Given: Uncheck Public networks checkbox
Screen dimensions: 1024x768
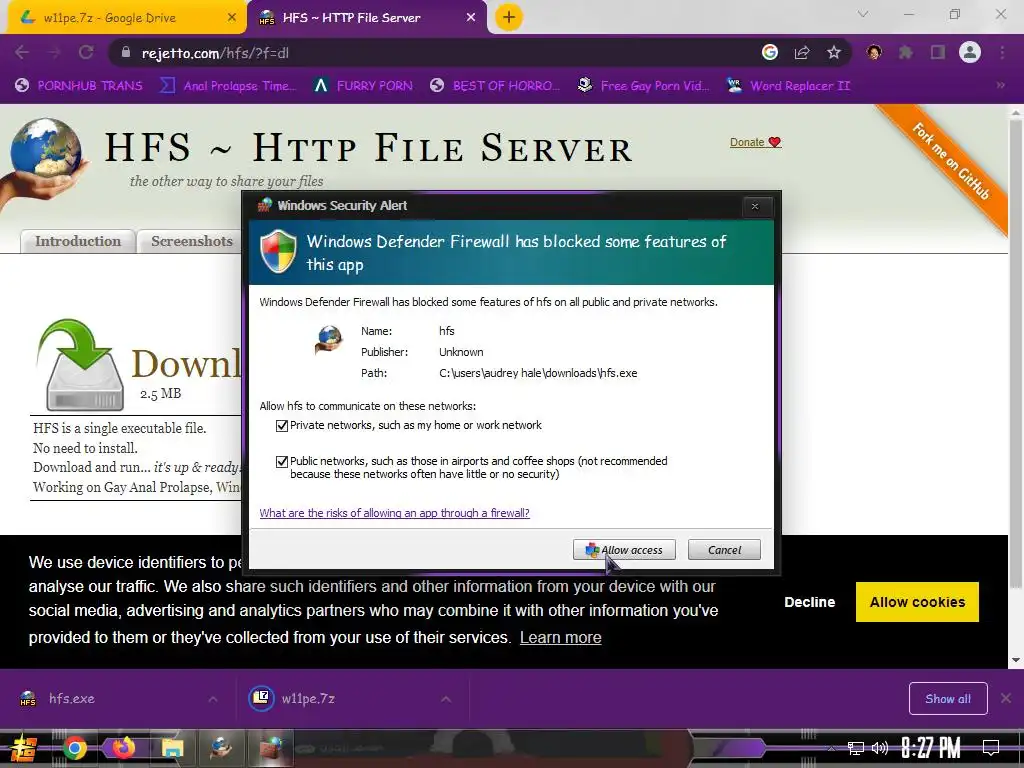Looking at the screenshot, I should point(282,462).
